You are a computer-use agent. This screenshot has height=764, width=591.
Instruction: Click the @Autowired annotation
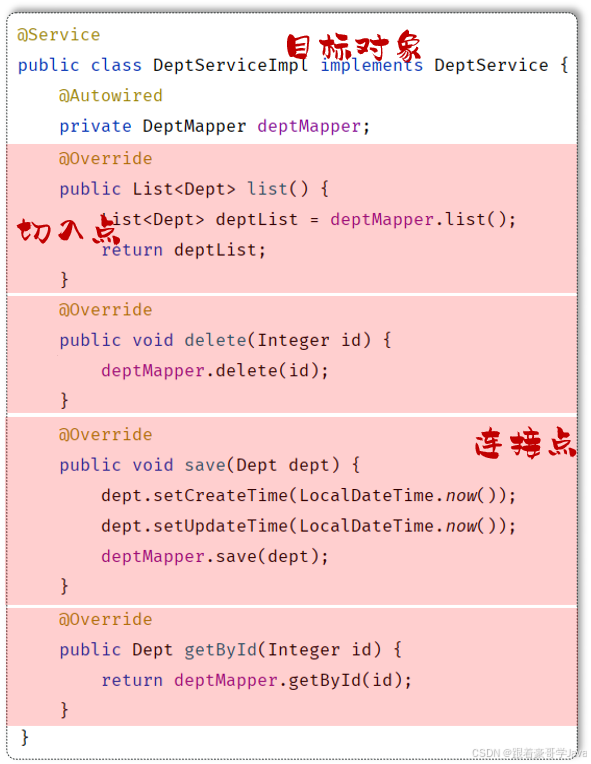[111, 96]
